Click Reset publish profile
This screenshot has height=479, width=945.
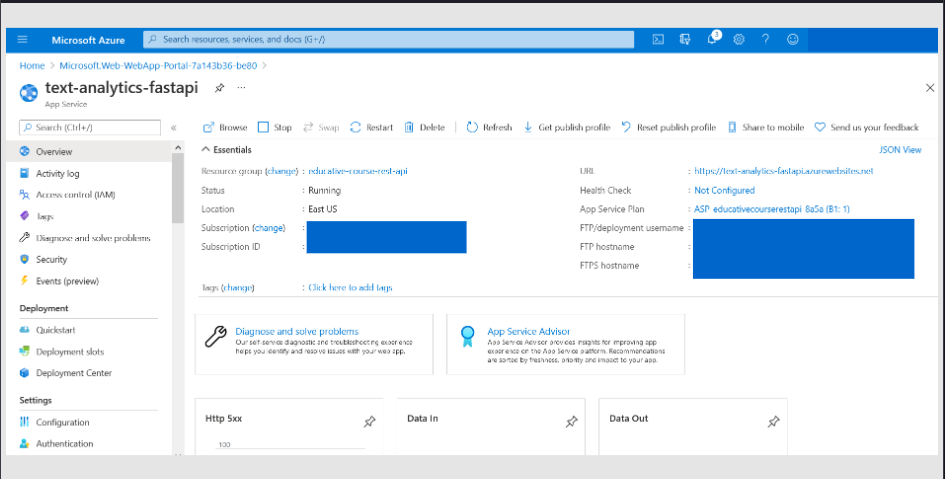tap(669, 127)
